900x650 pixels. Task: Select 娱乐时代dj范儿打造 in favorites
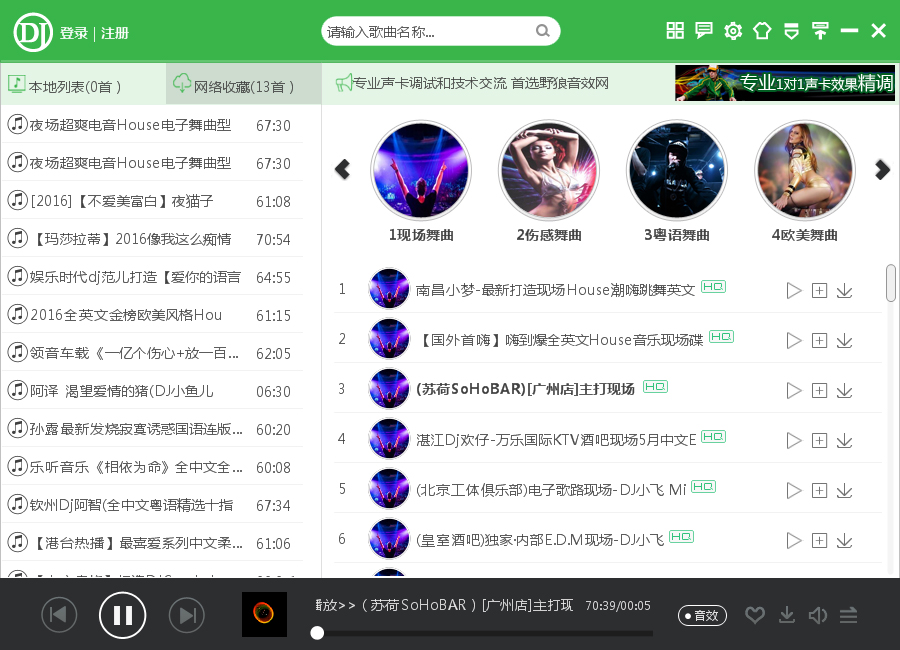coord(152,277)
